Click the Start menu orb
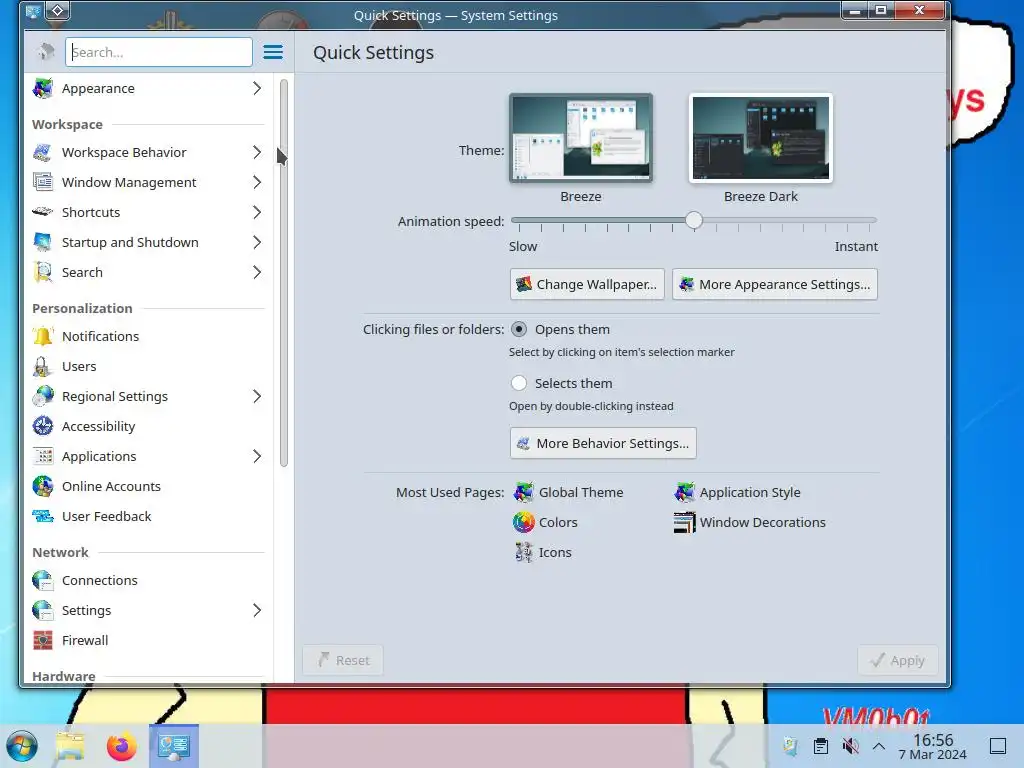This screenshot has width=1024, height=768. pos(22,746)
